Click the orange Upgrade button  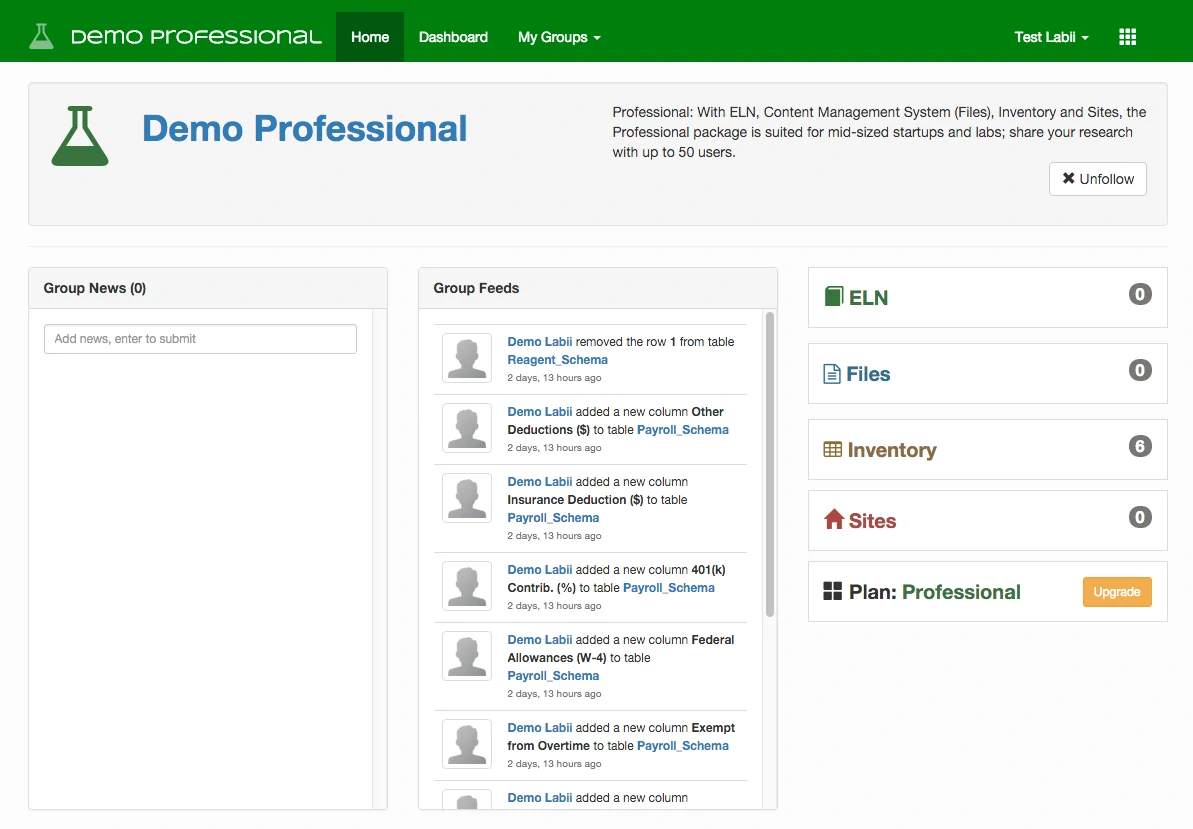pos(1116,592)
